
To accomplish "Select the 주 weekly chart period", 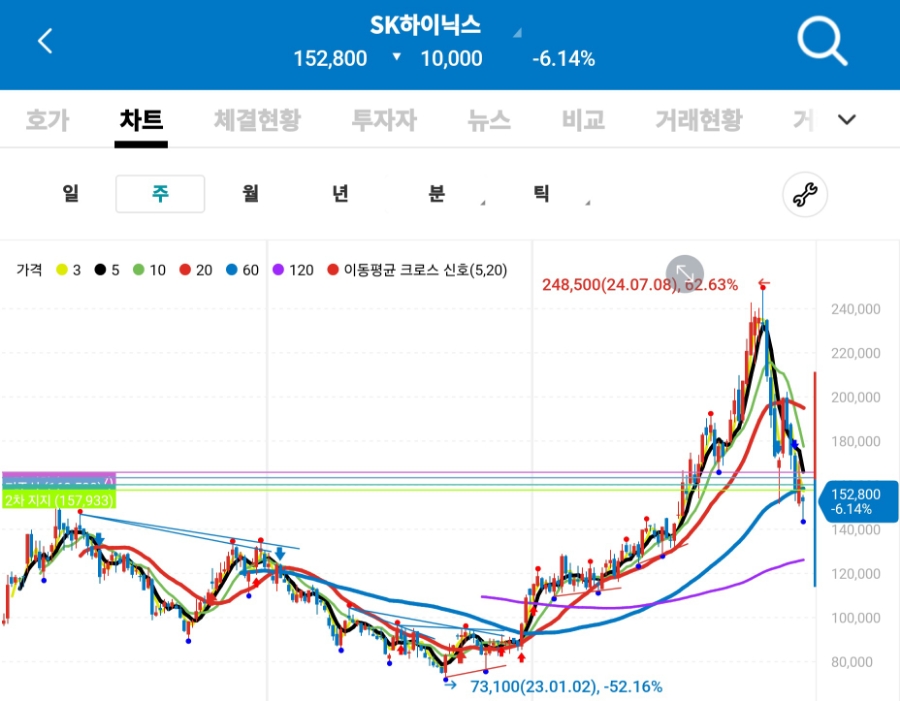I will [160, 193].
